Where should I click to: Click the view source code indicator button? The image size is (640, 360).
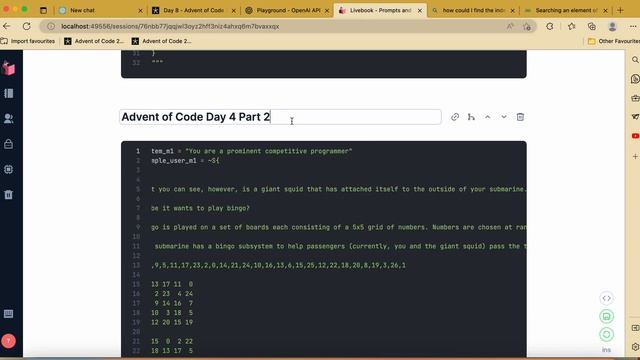pyautogui.click(x=607, y=298)
